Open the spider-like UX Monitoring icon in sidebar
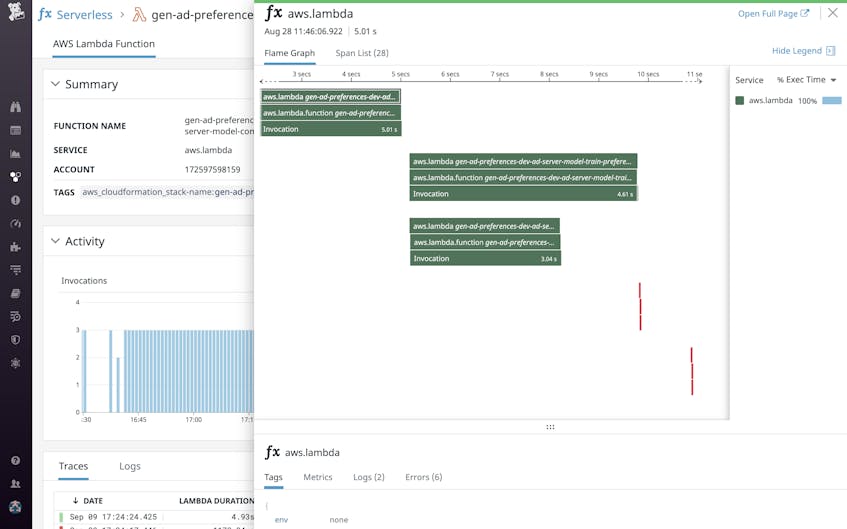Image resolution: width=847 pixels, height=529 pixels. pos(15,363)
